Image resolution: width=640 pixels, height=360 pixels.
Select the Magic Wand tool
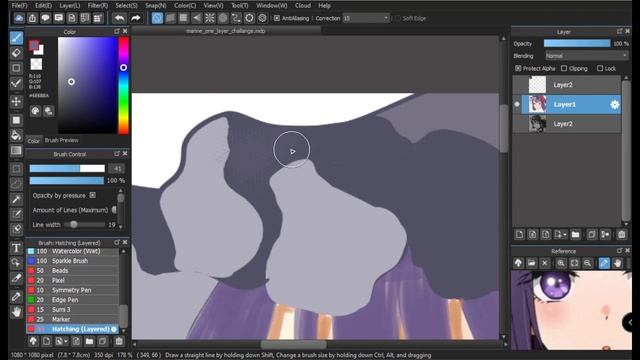[x=16, y=199]
